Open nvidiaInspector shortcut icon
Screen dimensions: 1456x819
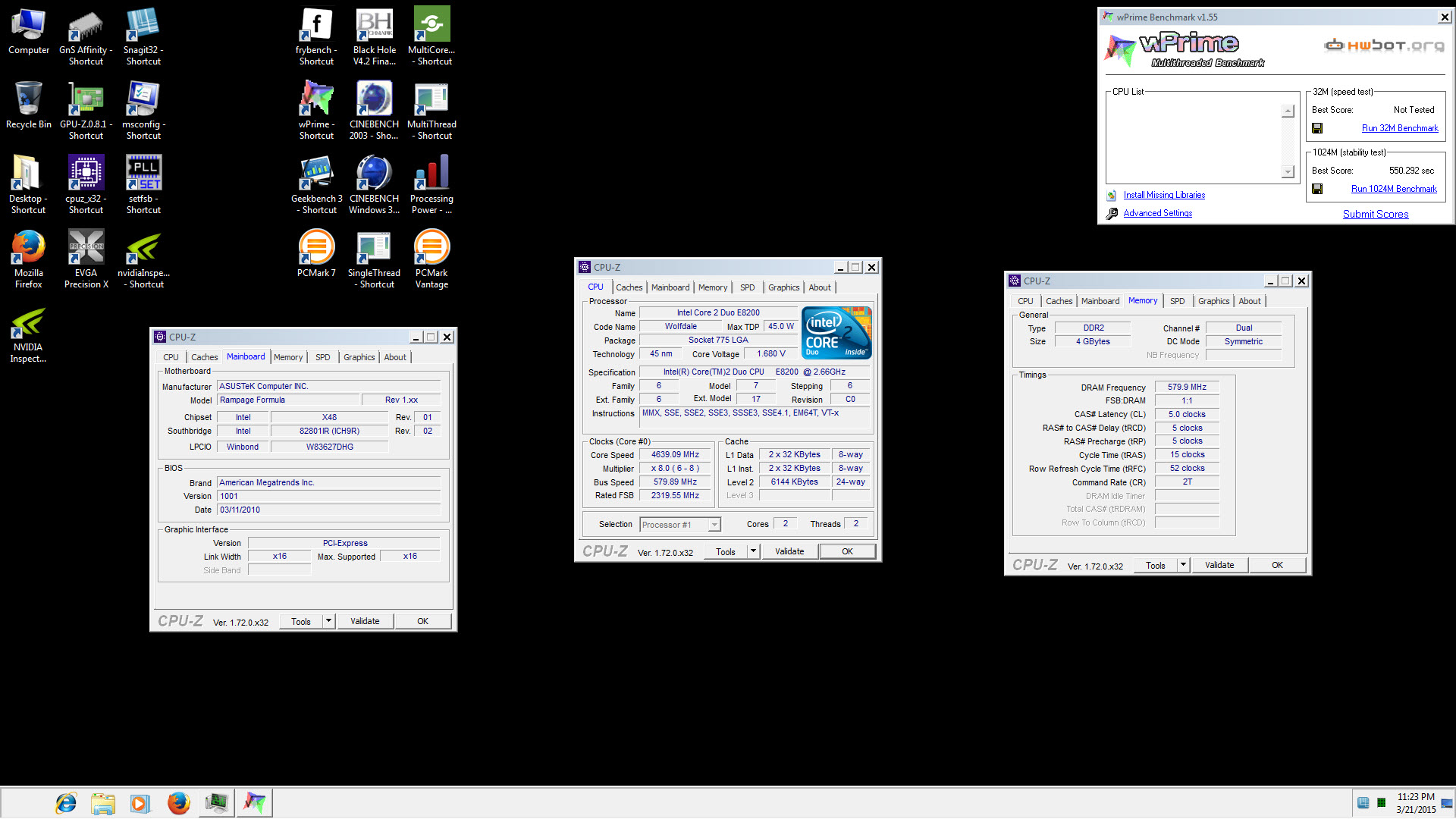click(143, 259)
